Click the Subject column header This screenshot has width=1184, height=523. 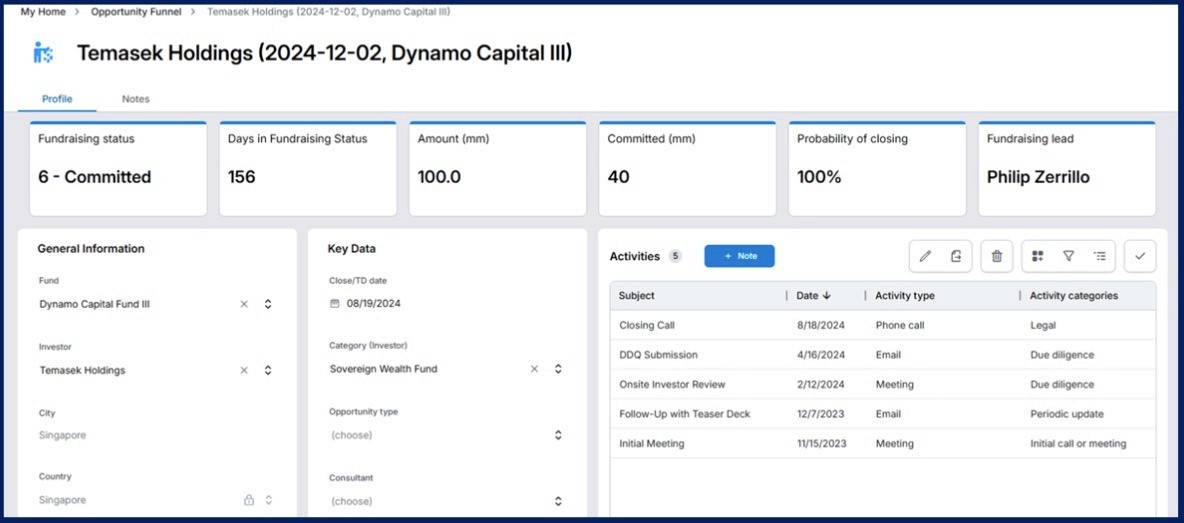[x=637, y=296]
